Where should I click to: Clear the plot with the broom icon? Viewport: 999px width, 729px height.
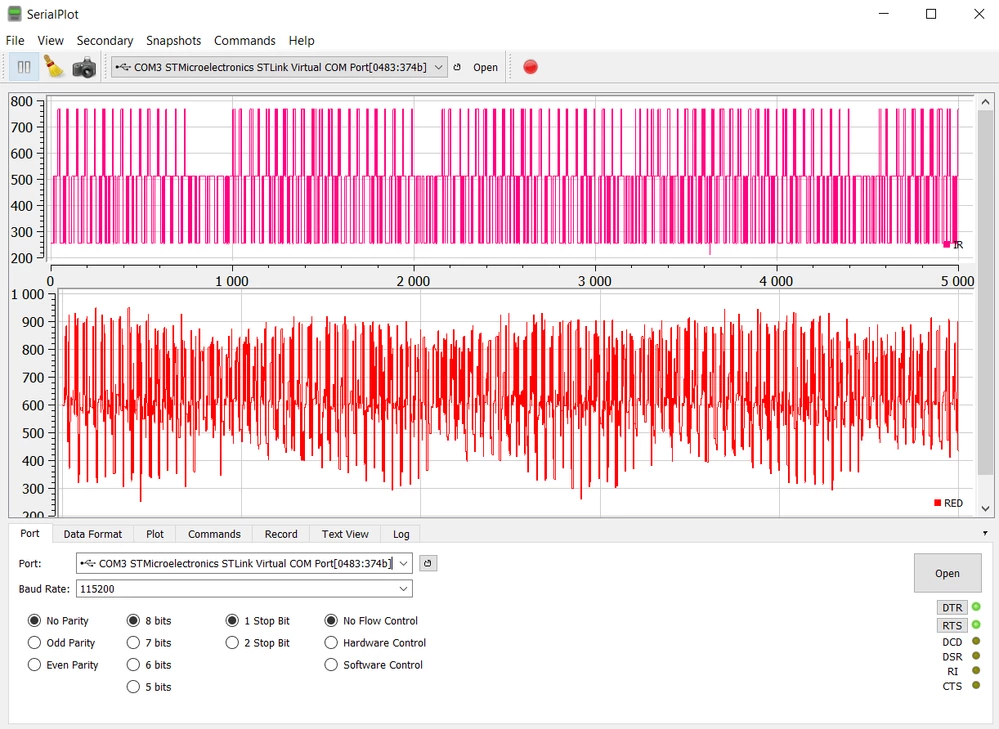point(54,67)
